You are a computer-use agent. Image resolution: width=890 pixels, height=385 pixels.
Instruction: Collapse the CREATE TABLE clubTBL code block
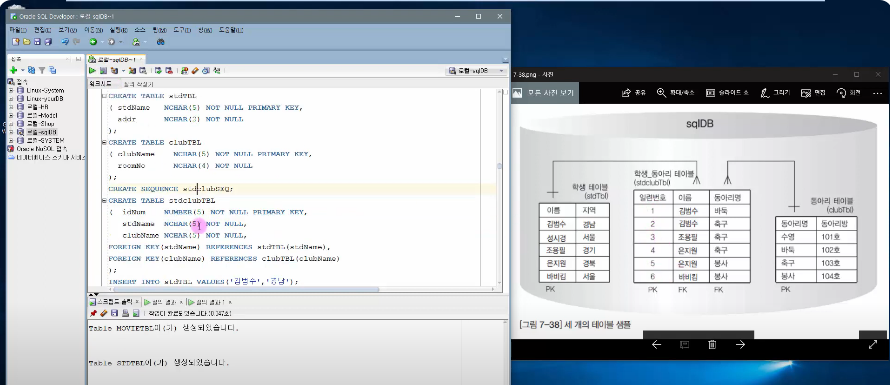pyautogui.click(x=104, y=143)
